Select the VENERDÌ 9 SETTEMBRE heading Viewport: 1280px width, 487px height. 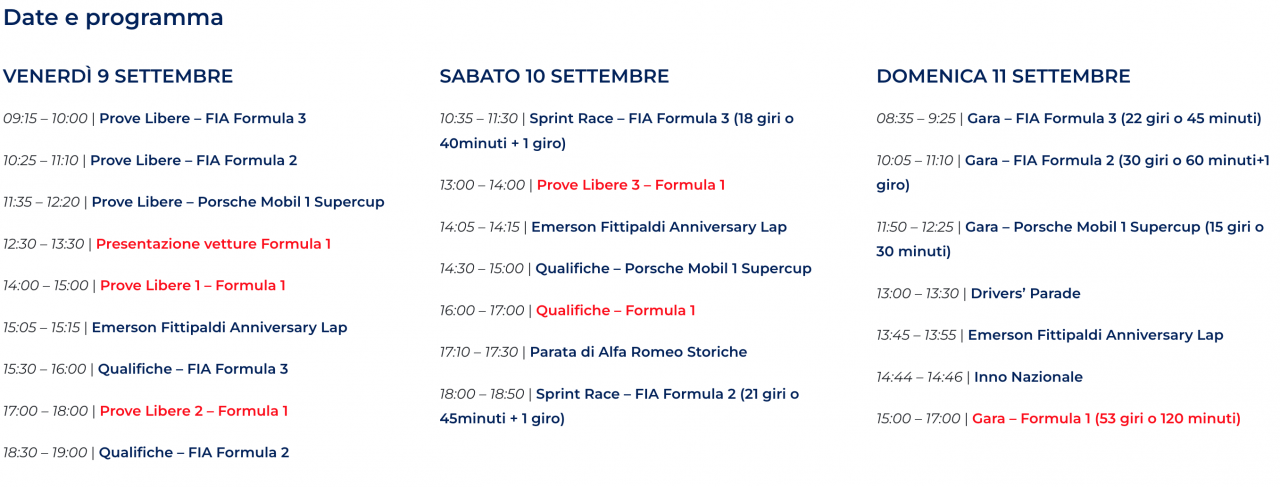(x=118, y=76)
